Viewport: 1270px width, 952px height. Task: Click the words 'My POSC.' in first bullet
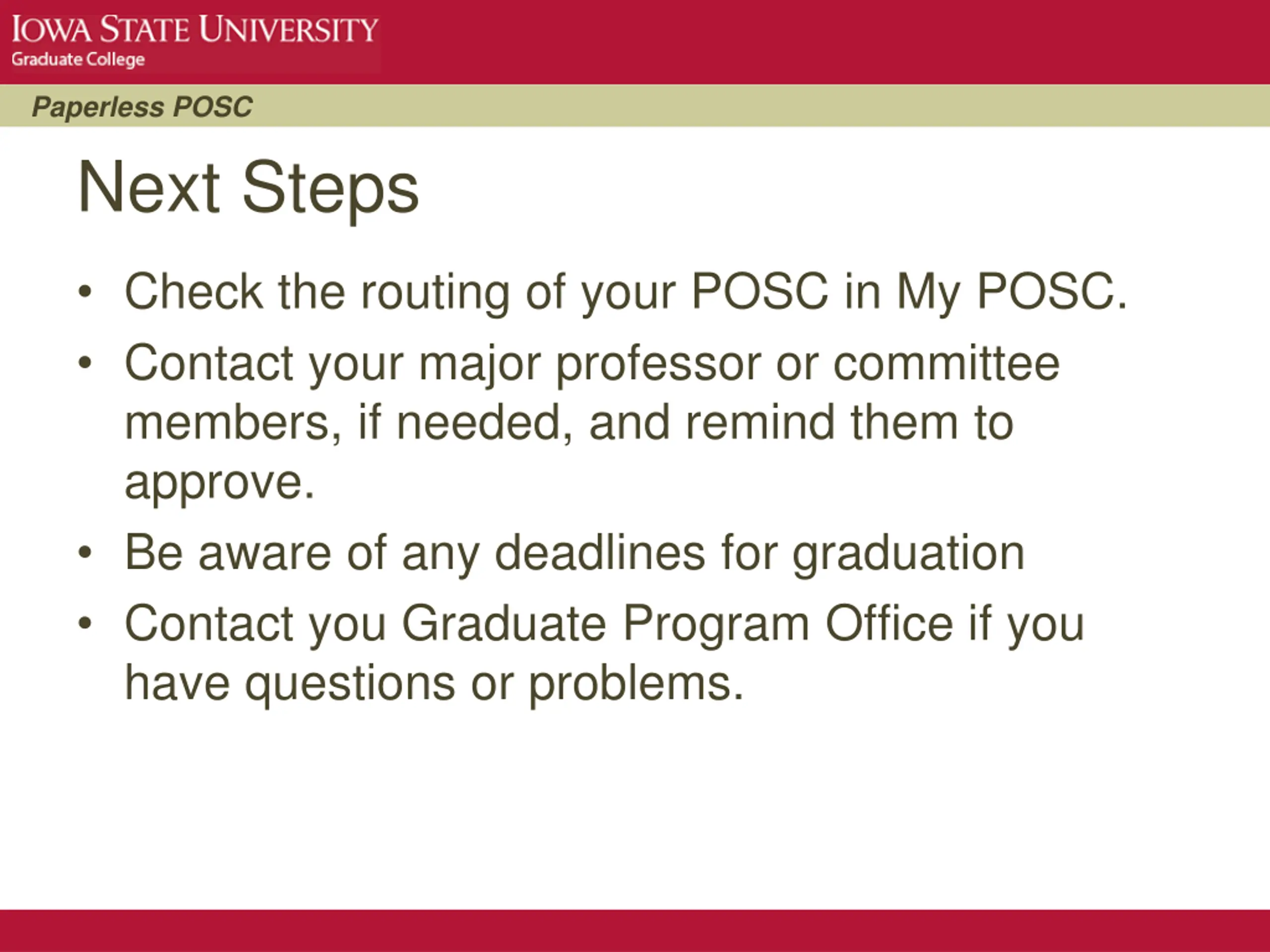[1012, 292]
